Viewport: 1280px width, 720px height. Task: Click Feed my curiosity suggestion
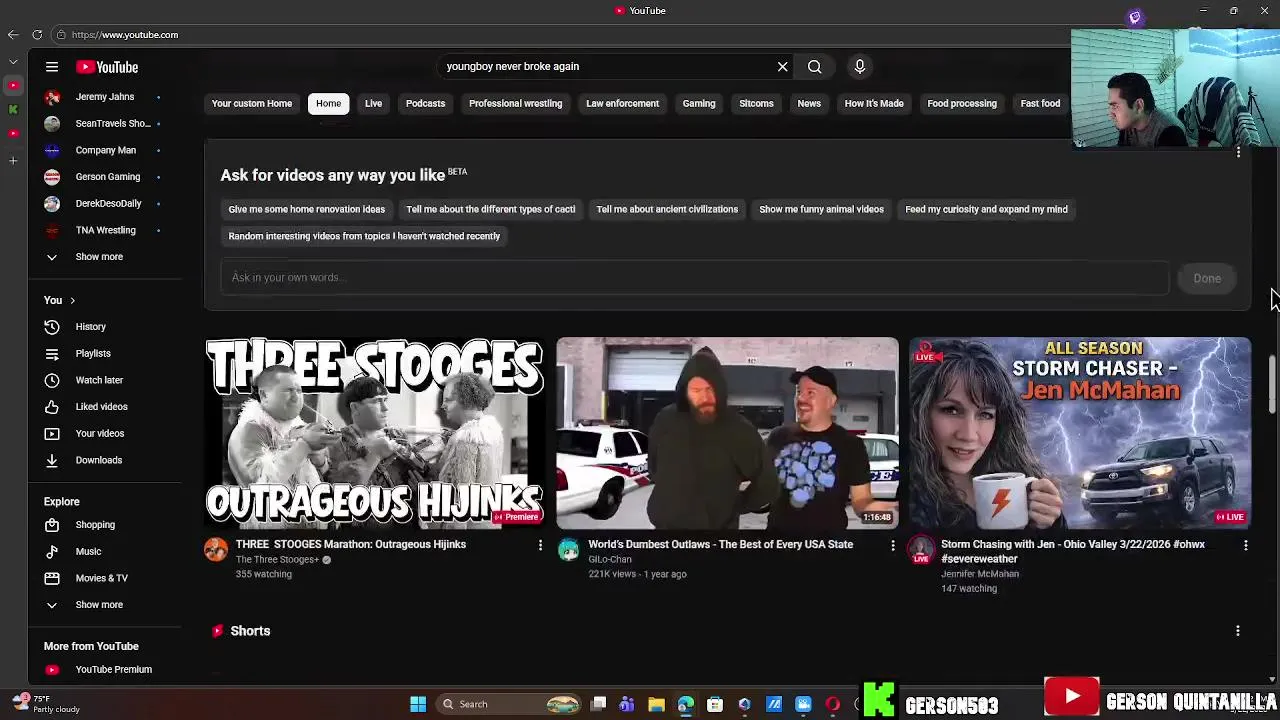point(986,209)
